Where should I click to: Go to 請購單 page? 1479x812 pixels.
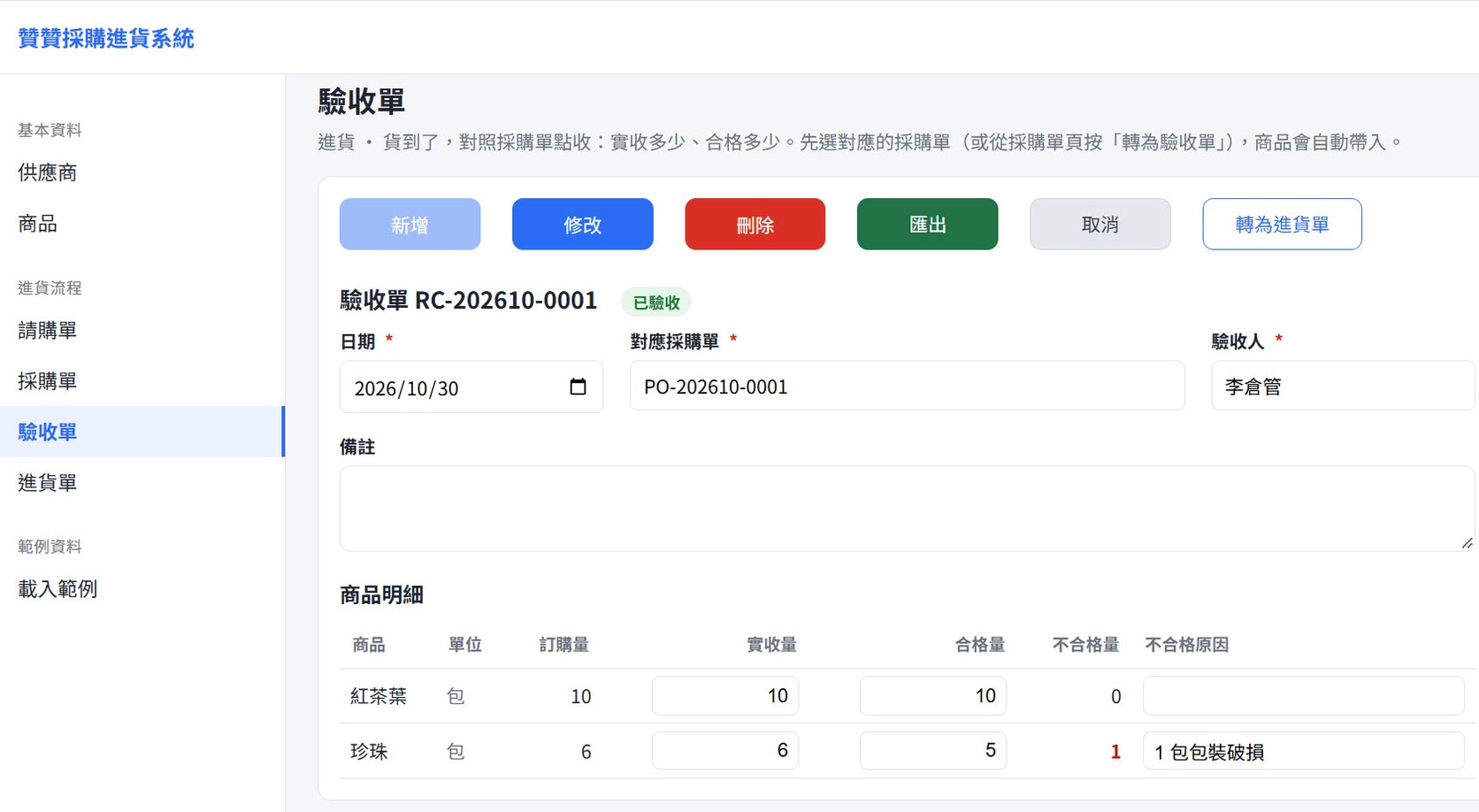click(x=142, y=330)
